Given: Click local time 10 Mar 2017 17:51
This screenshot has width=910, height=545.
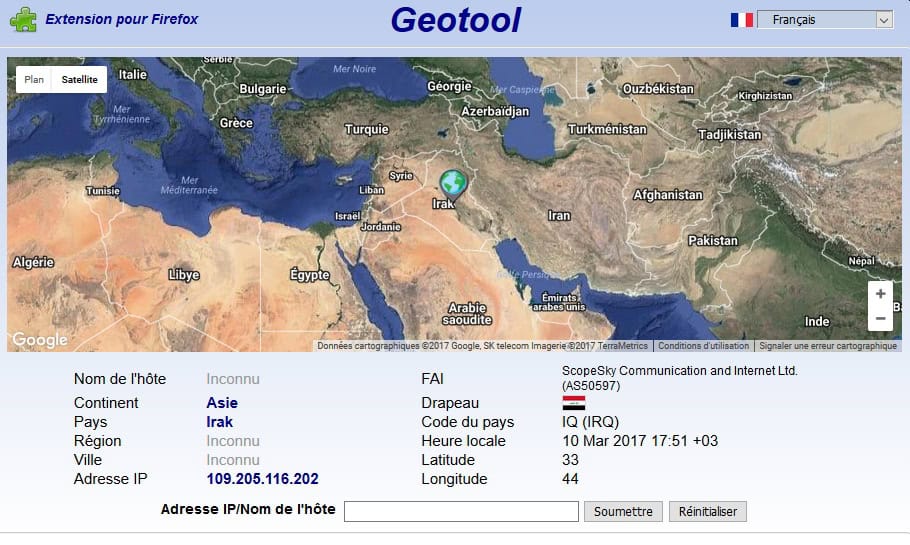Looking at the screenshot, I should (x=640, y=441).
